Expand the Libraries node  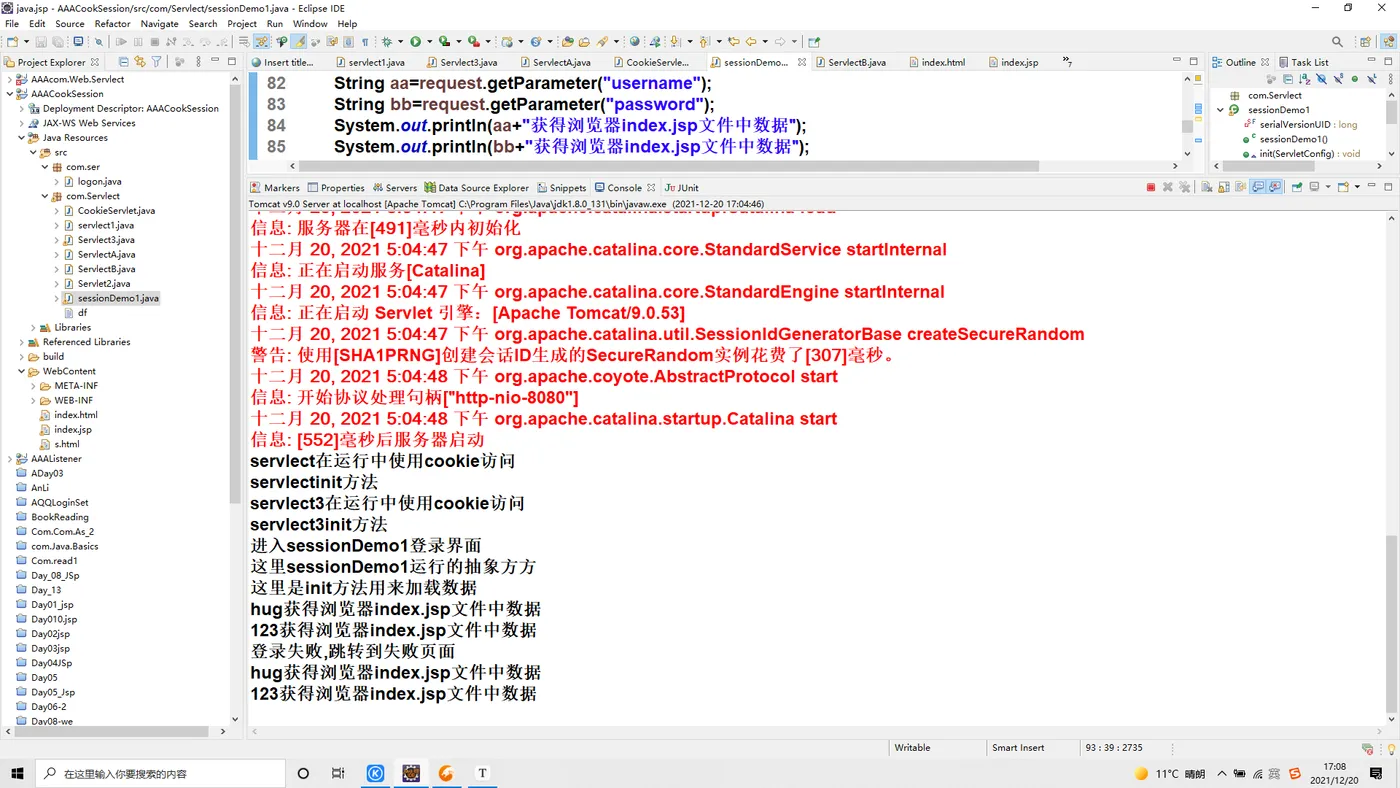[x=34, y=327]
